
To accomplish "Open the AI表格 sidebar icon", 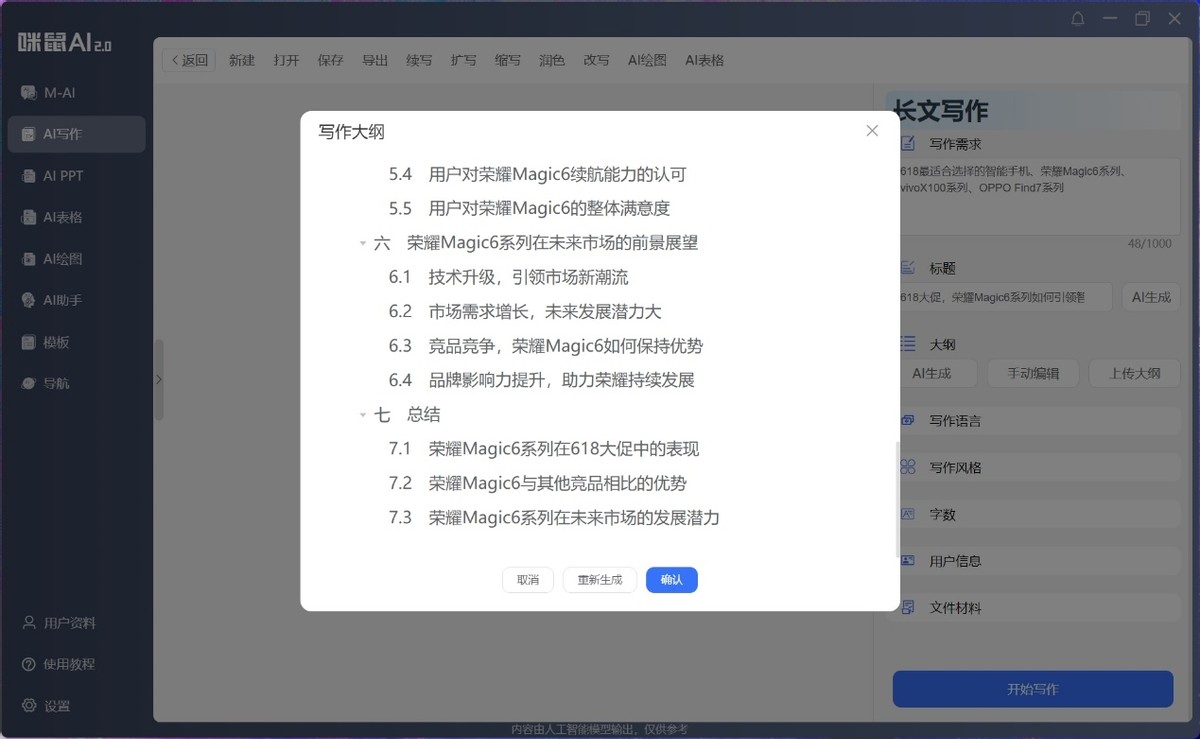I will [29, 217].
